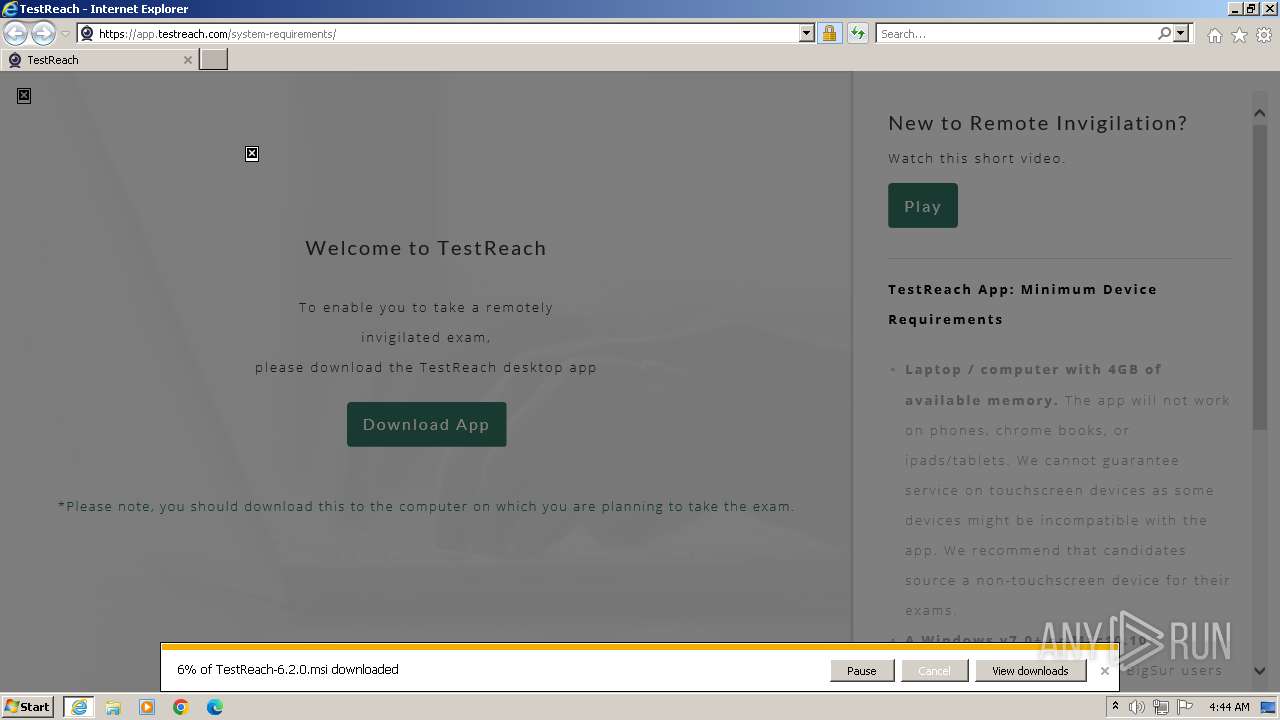
Task: Open Tools gear icon
Action: click(x=1263, y=35)
